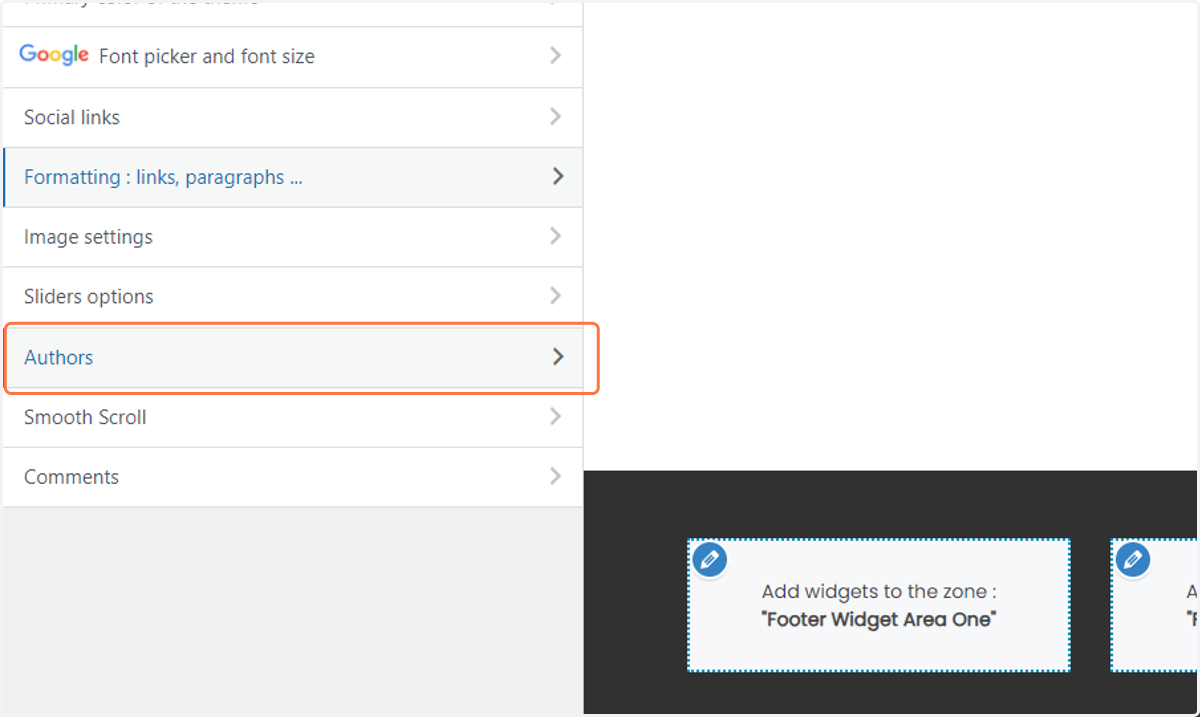Click pencil edit icon on second footer widget
This screenshot has height=717, width=1200.
1133,559
